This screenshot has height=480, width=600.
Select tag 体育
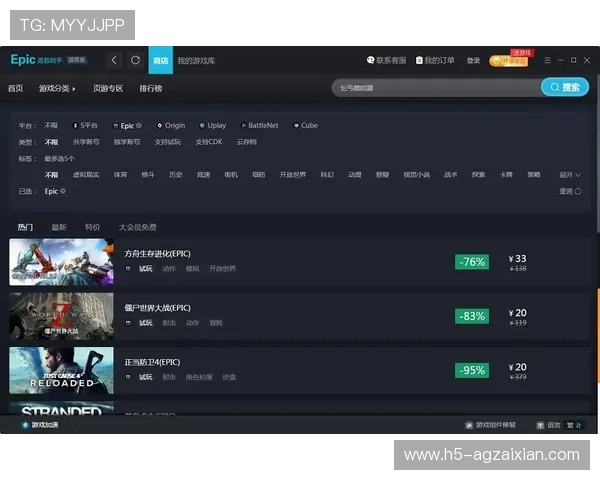pyautogui.click(x=120, y=175)
